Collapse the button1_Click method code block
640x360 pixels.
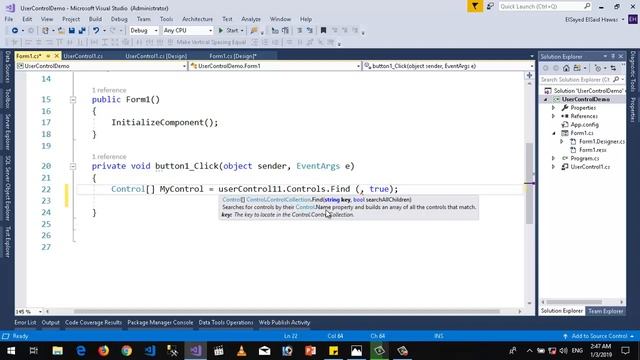(x=73, y=166)
